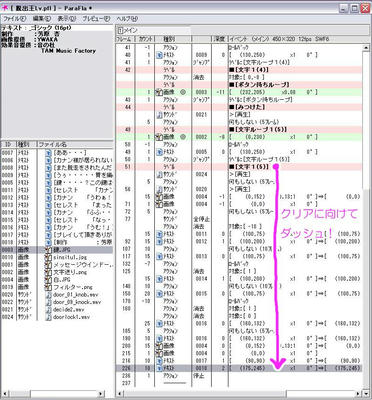Click the image icon beside 白.JPG

click(48, 280)
